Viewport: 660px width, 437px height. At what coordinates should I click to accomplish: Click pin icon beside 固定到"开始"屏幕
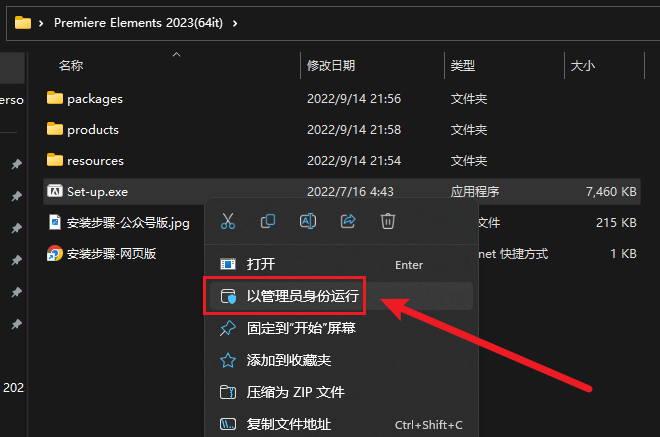228,328
